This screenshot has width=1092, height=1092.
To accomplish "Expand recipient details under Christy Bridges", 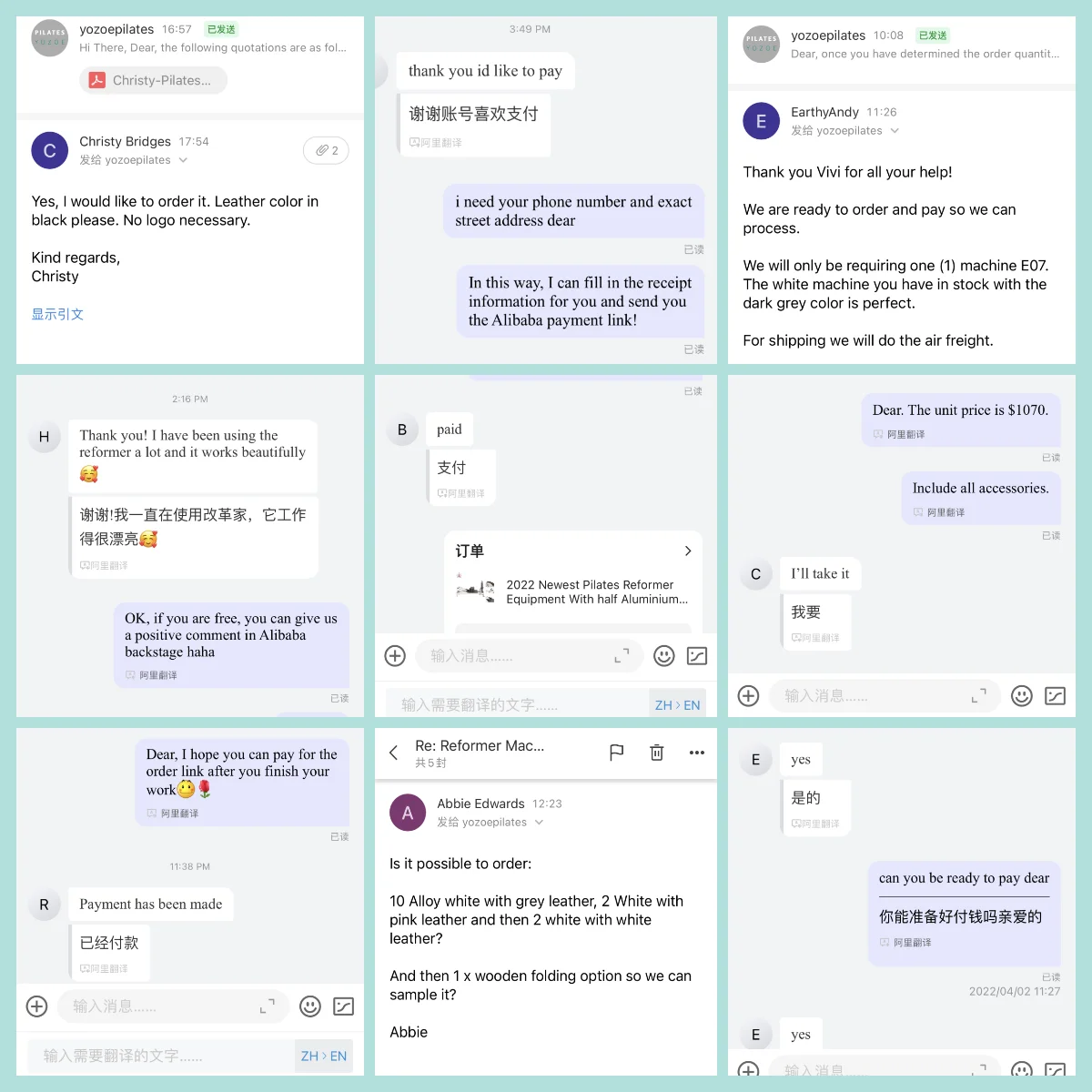I will [183, 160].
